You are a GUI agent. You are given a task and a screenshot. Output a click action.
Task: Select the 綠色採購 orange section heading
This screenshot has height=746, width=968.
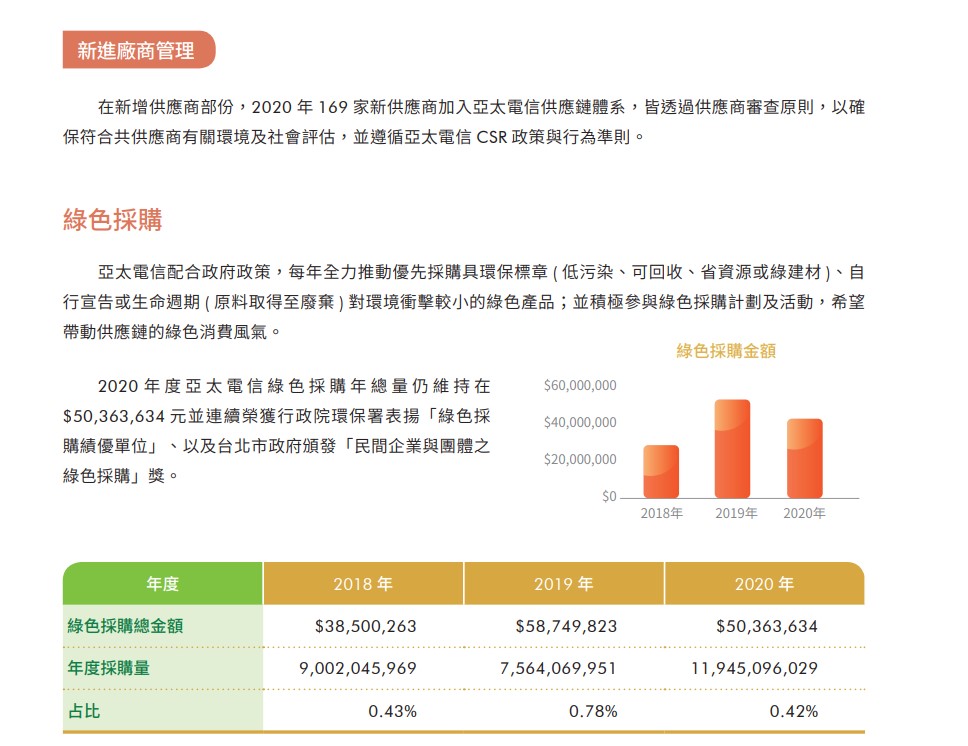coord(112,220)
